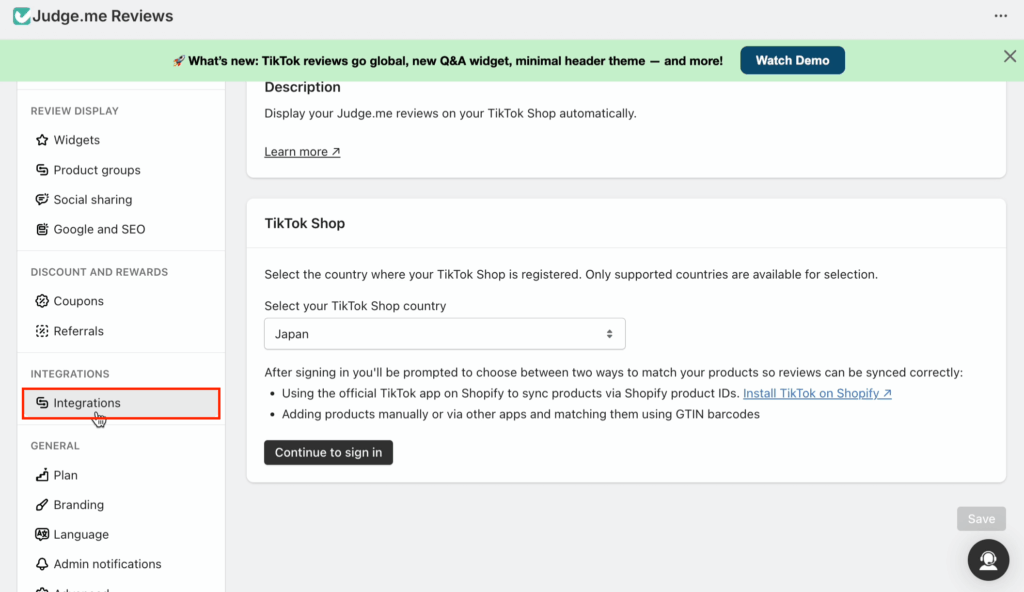
Task: Click the Social sharing icon
Action: click(42, 200)
